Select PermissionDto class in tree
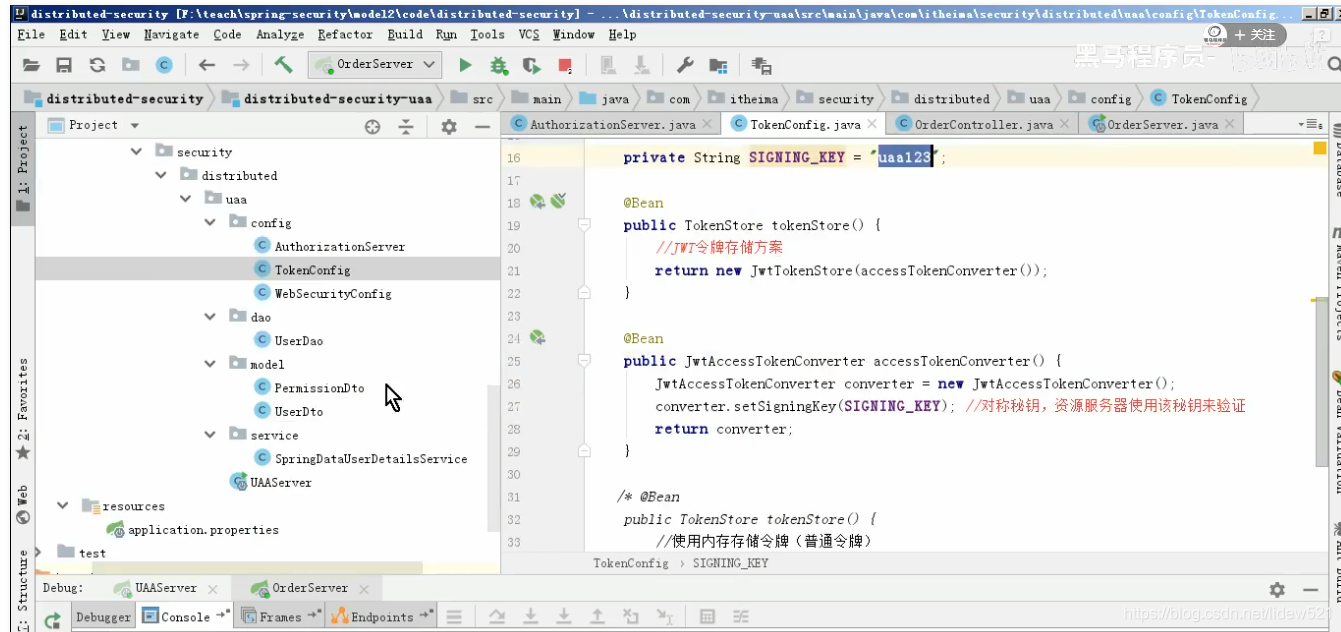 click(319, 388)
